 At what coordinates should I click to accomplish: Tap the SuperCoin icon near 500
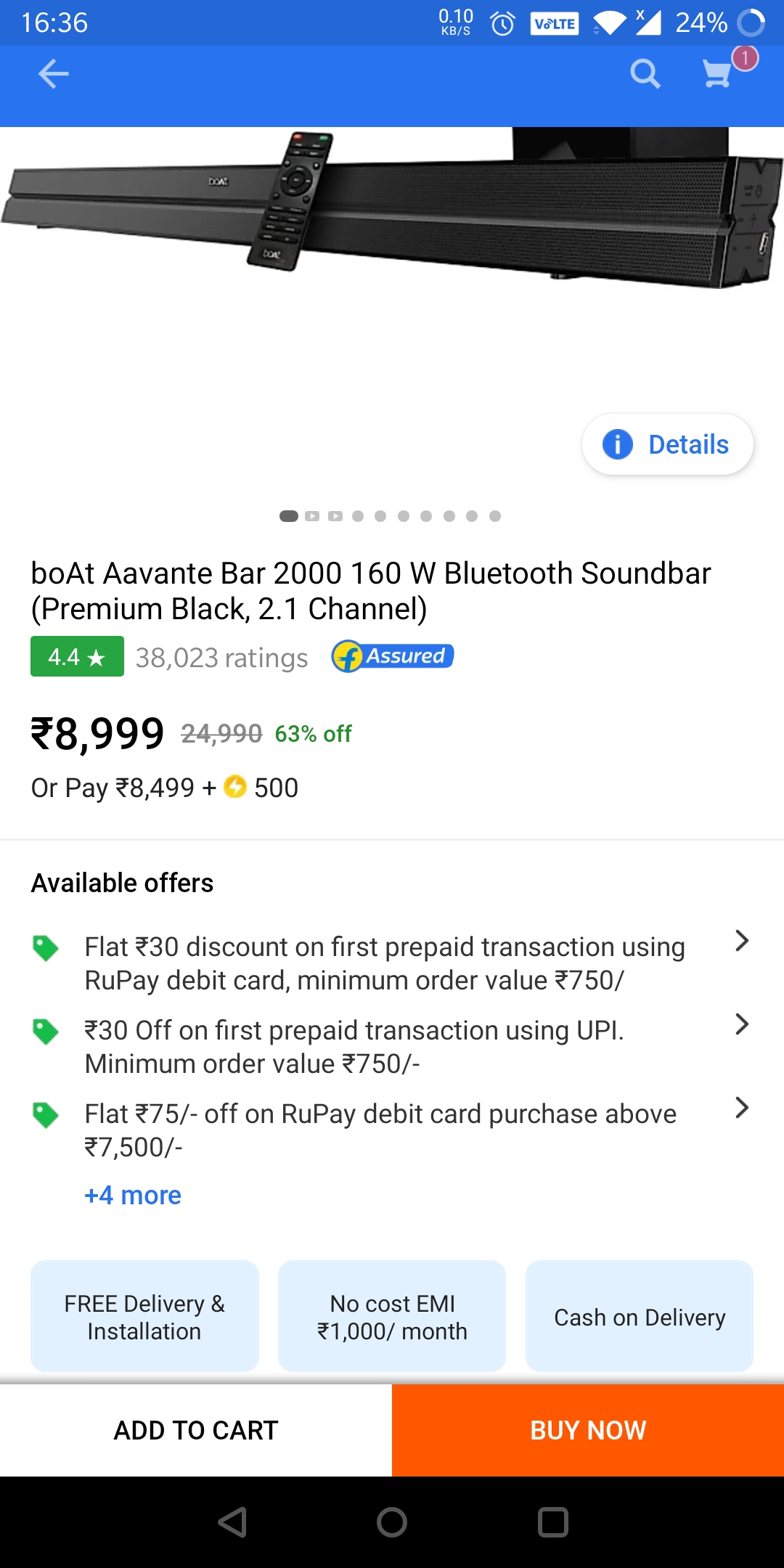tap(235, 787)
